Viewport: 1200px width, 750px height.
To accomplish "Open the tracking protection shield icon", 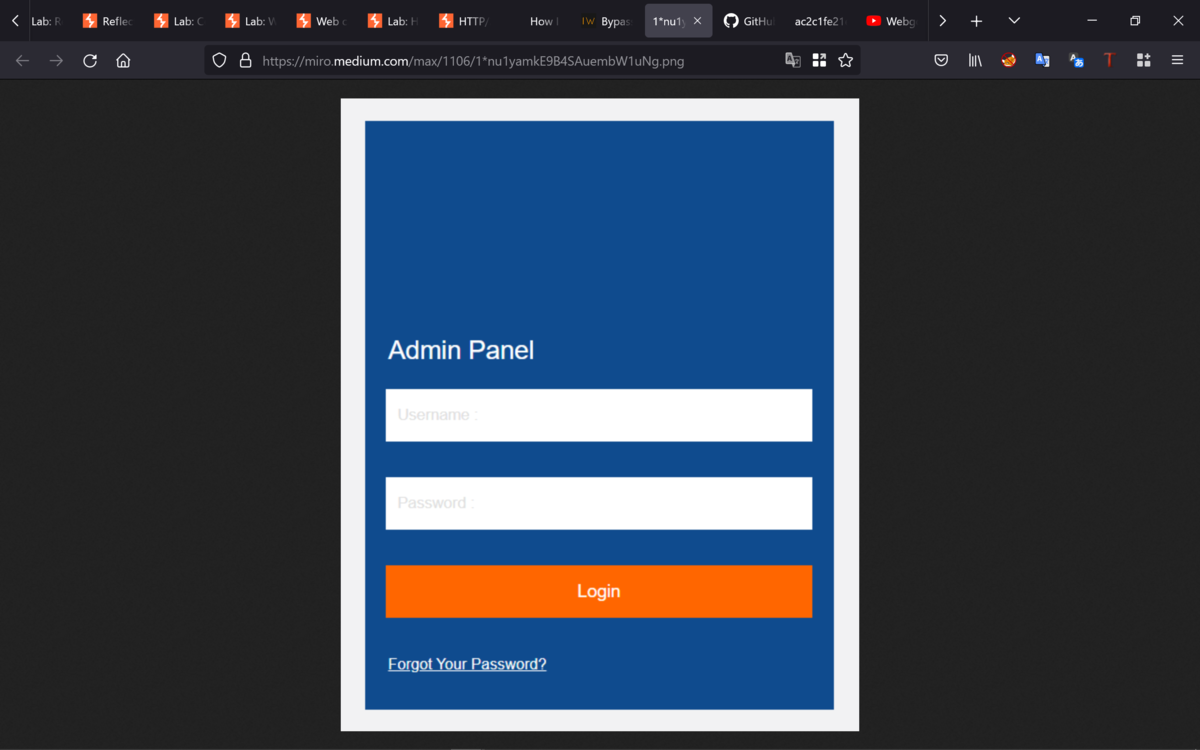I will pyautogui.click(x=220, y=61).
